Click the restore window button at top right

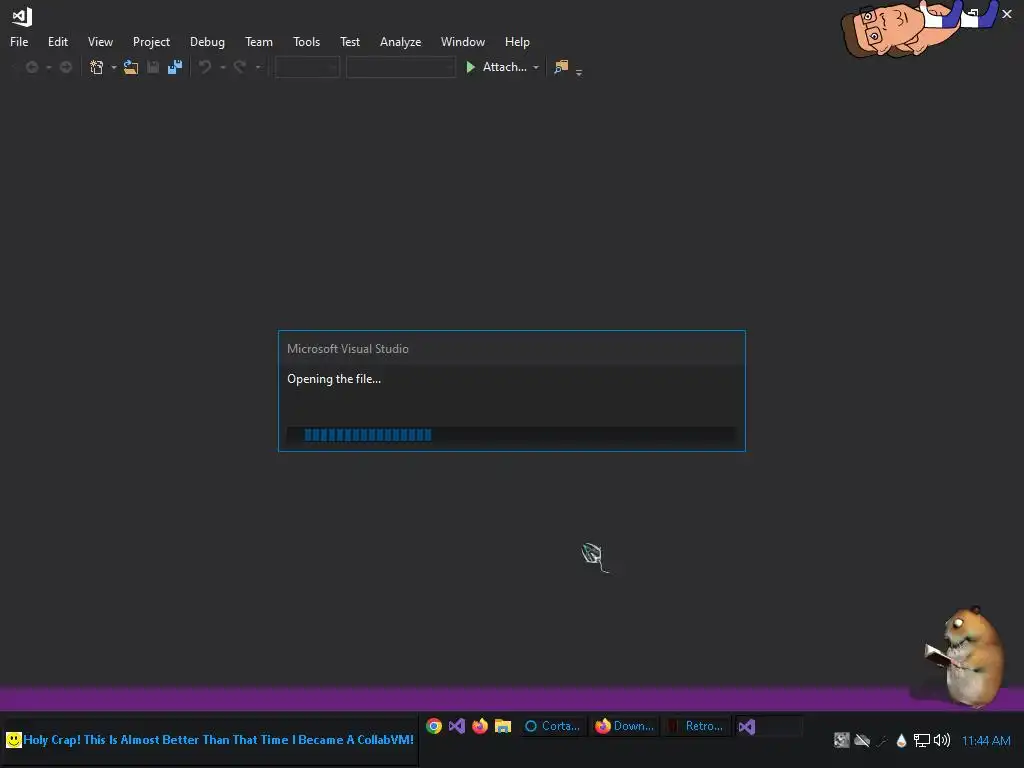(972, 14)
